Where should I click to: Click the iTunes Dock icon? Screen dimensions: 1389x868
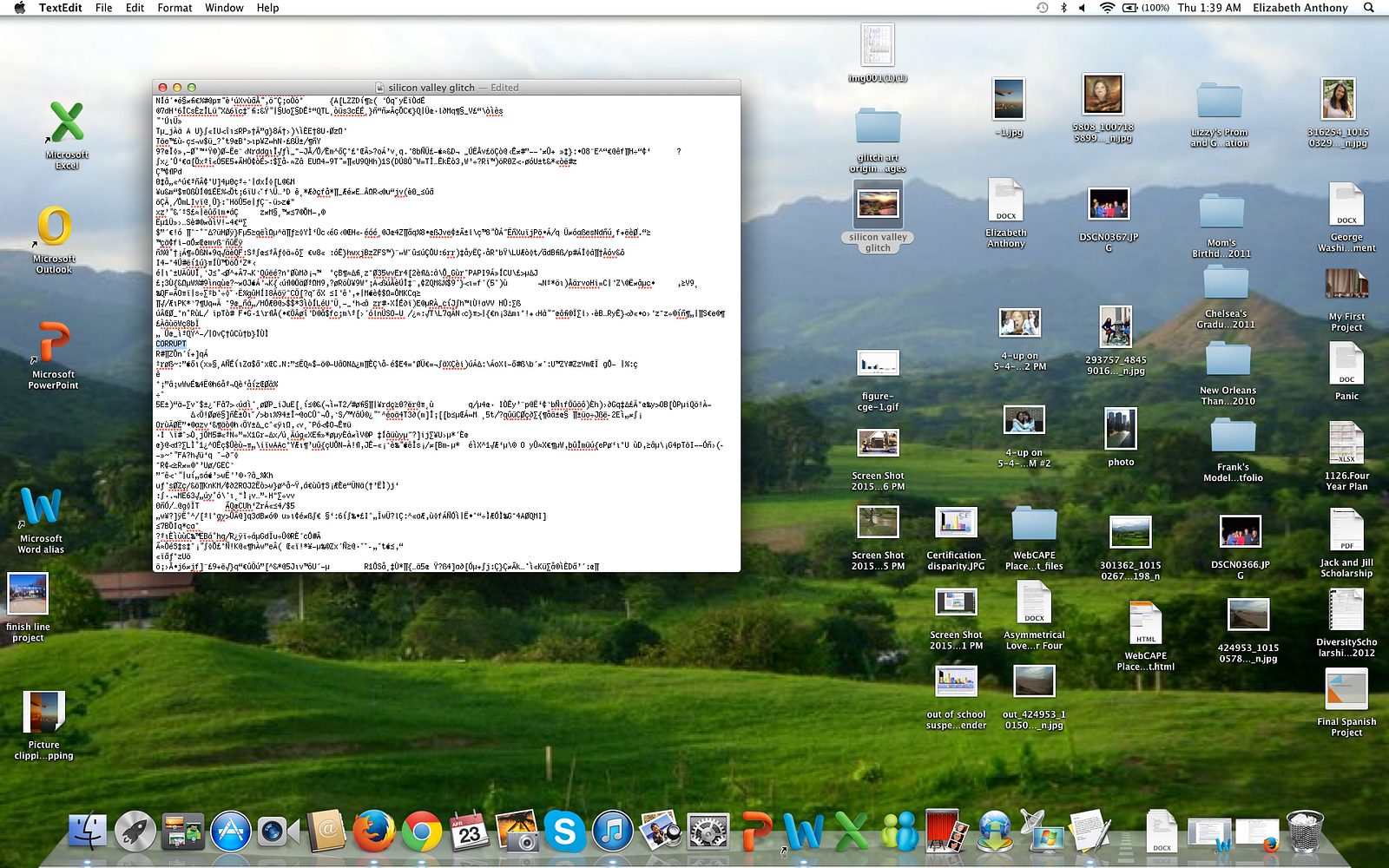(613, 832)
